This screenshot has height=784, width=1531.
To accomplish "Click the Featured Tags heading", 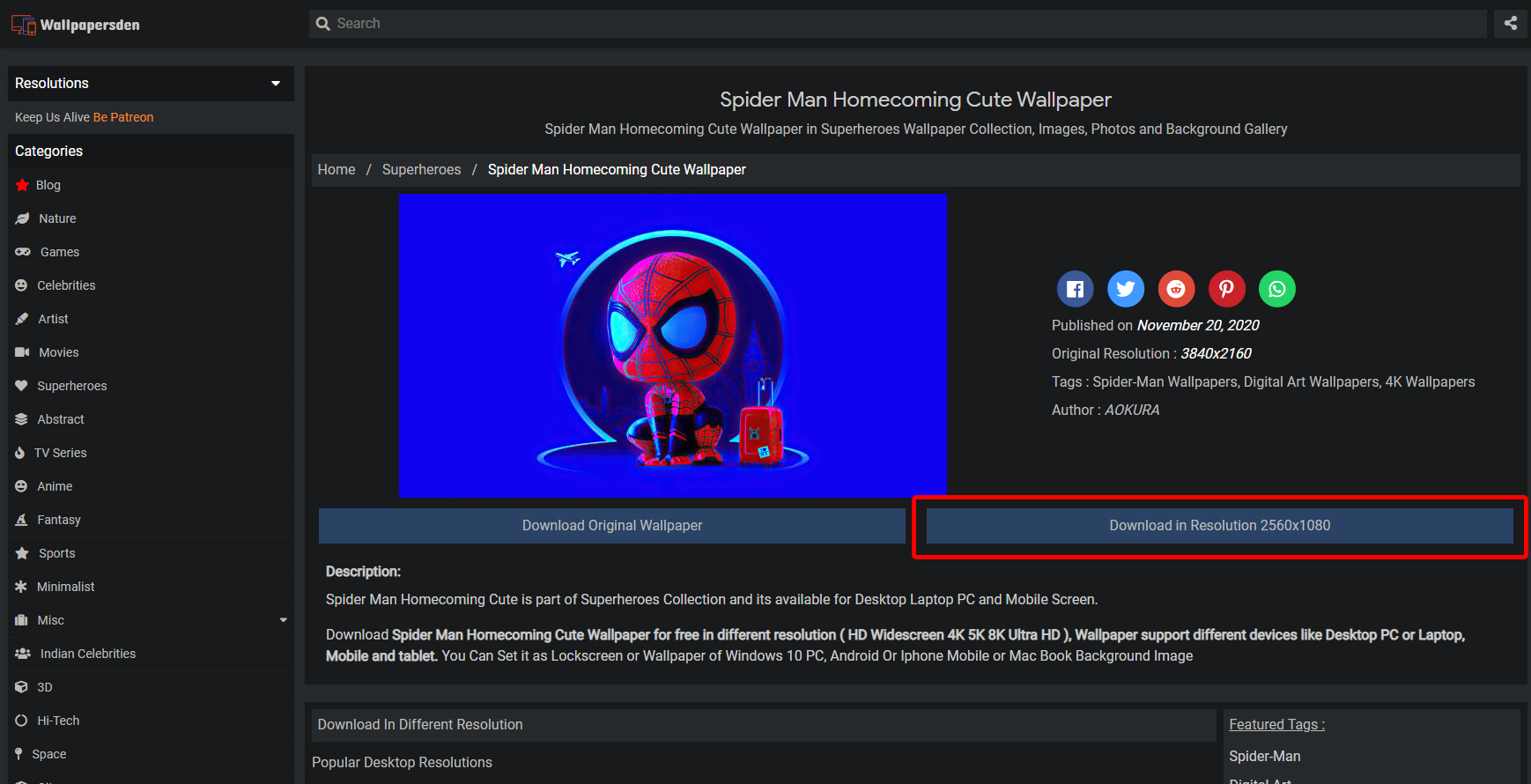I will [x=1277, y=725].
